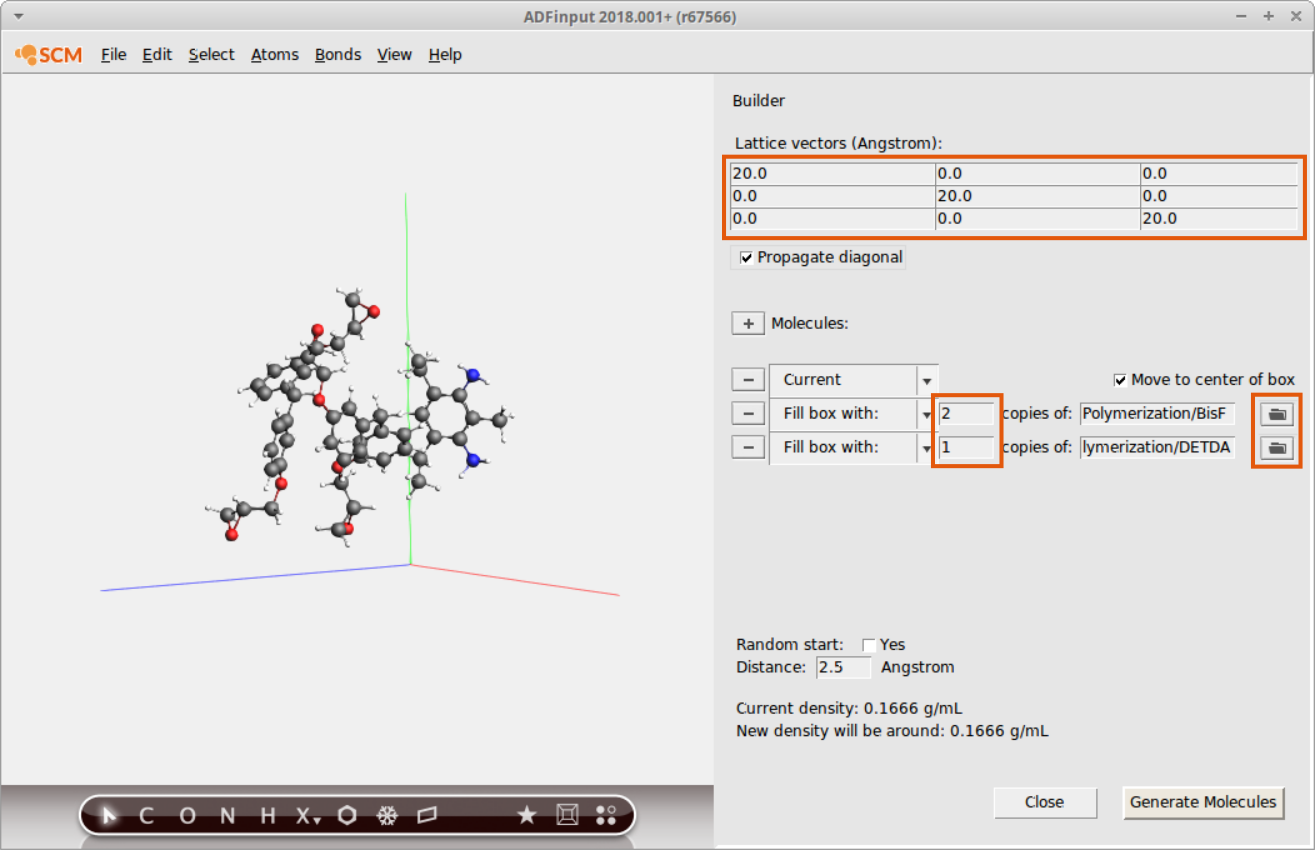Open the View menu
Screen dimensions: 1315x850
coord(394,55)
